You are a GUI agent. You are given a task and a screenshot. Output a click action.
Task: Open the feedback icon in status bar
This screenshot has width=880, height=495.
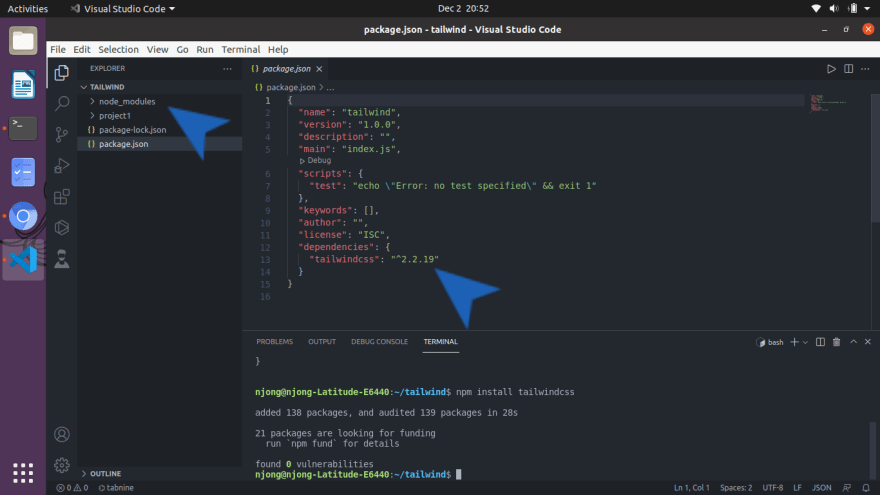[847, 488]
